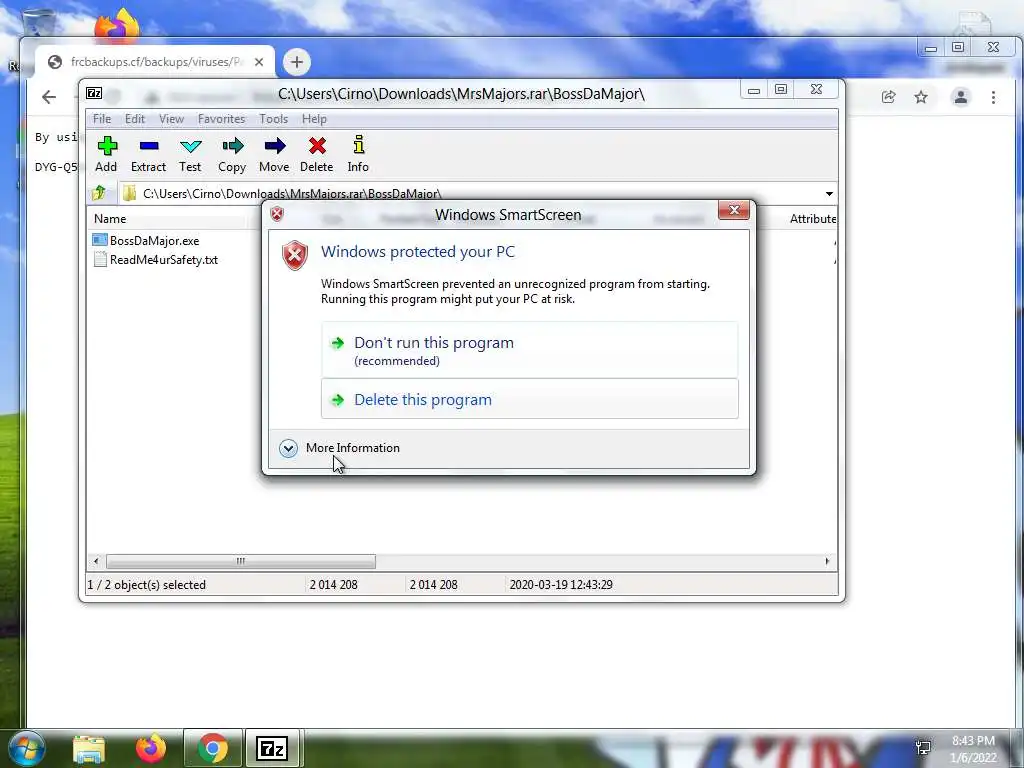Open the View menu

(171, 119)
